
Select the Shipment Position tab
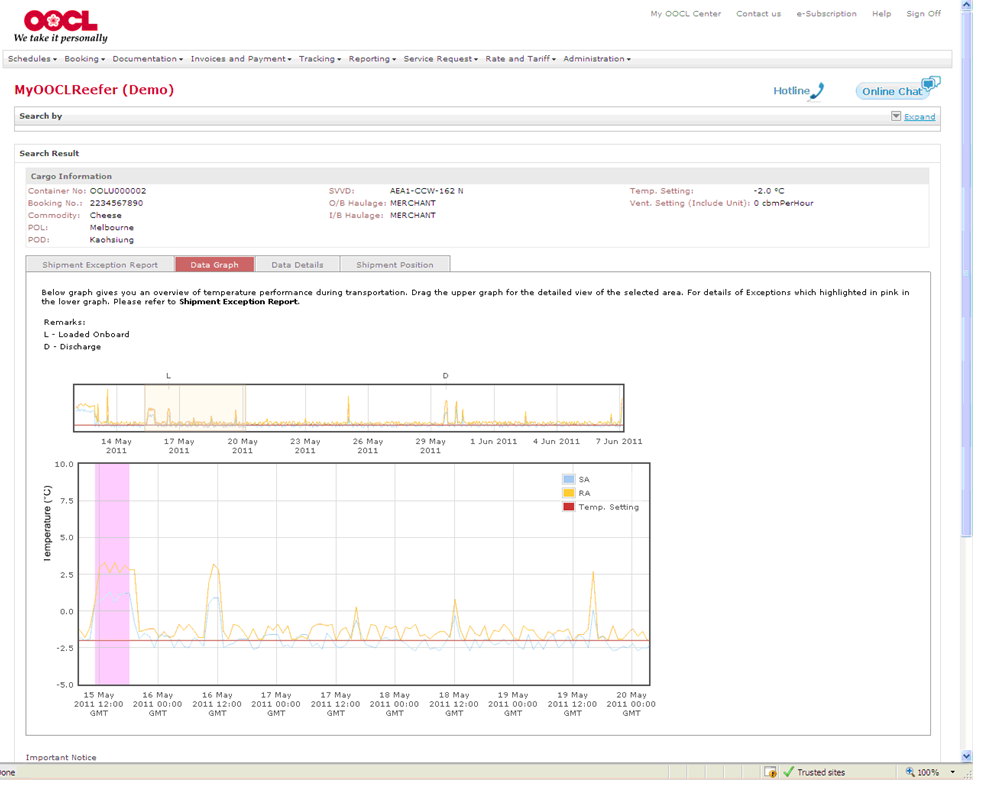click(x=395, y=265)
